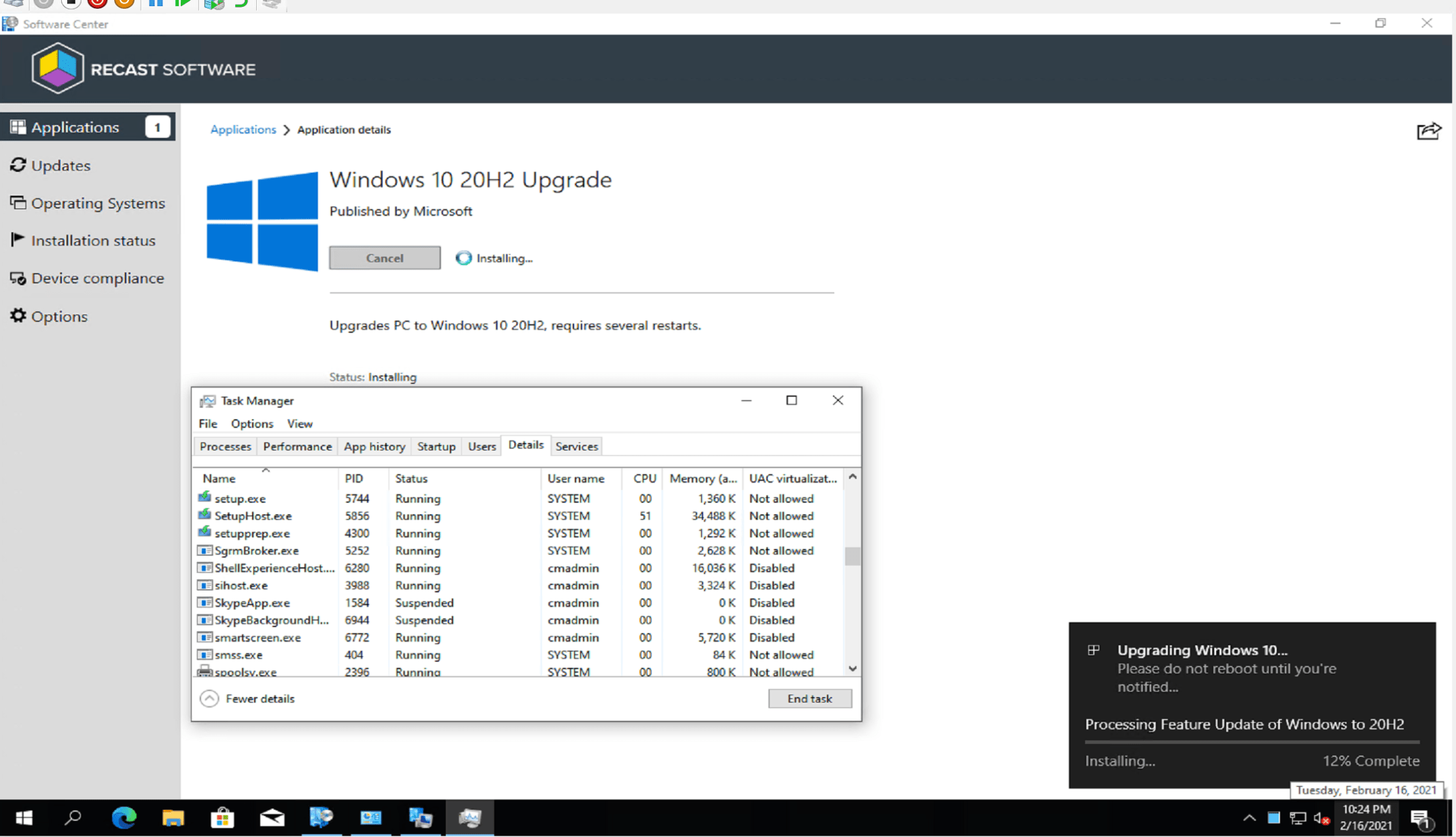
Task: Click the Task Manager scrollbar down arrow
Action: (x=853, y=669)
